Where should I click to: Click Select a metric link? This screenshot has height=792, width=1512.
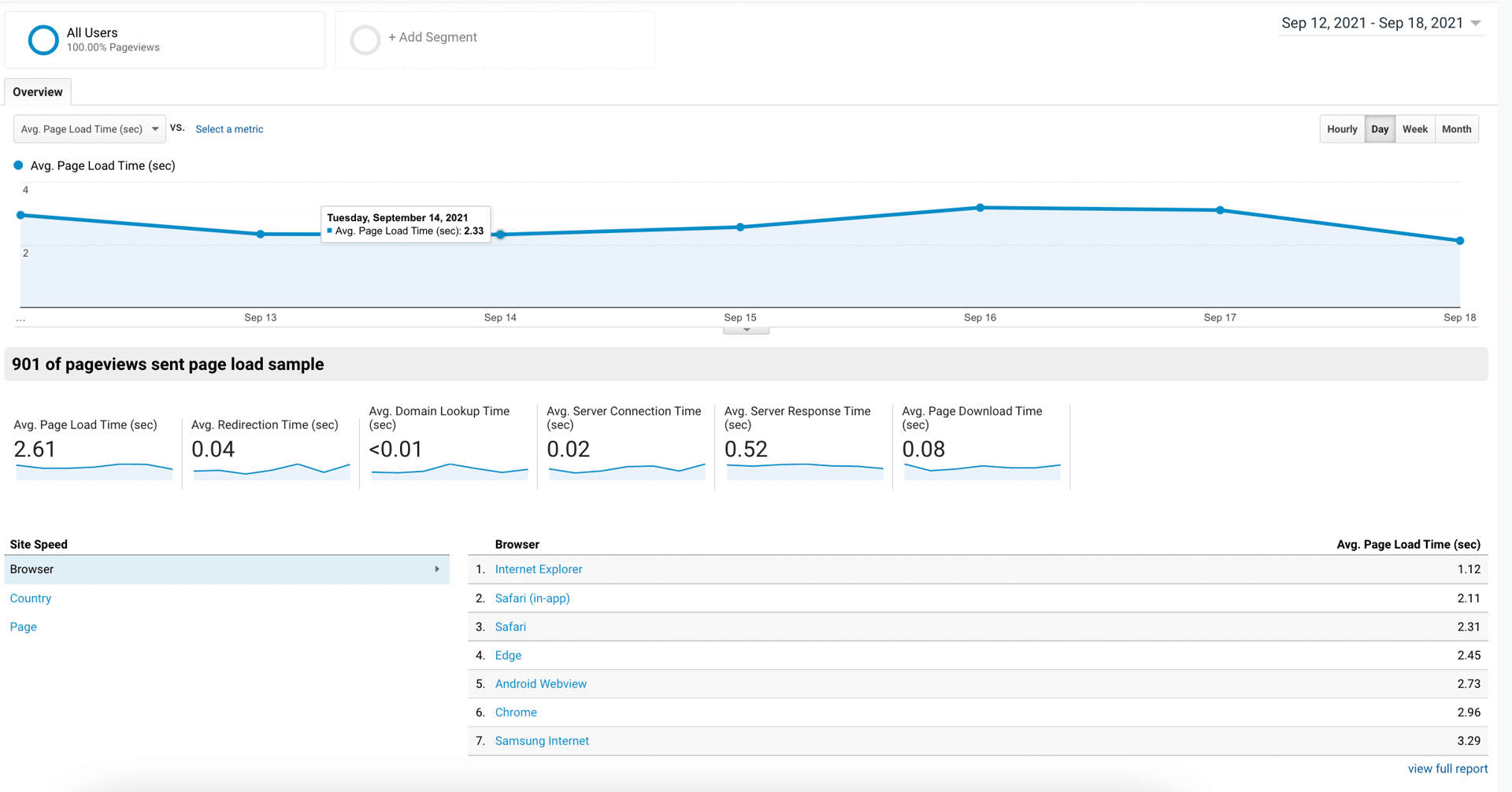tap(229, 129)
